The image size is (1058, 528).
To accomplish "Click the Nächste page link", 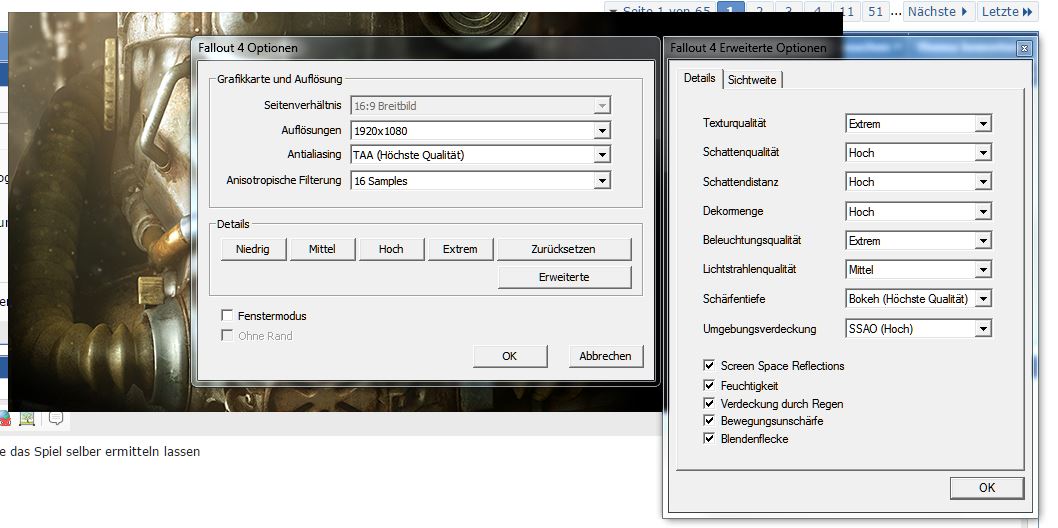I will tap(938, 11).
